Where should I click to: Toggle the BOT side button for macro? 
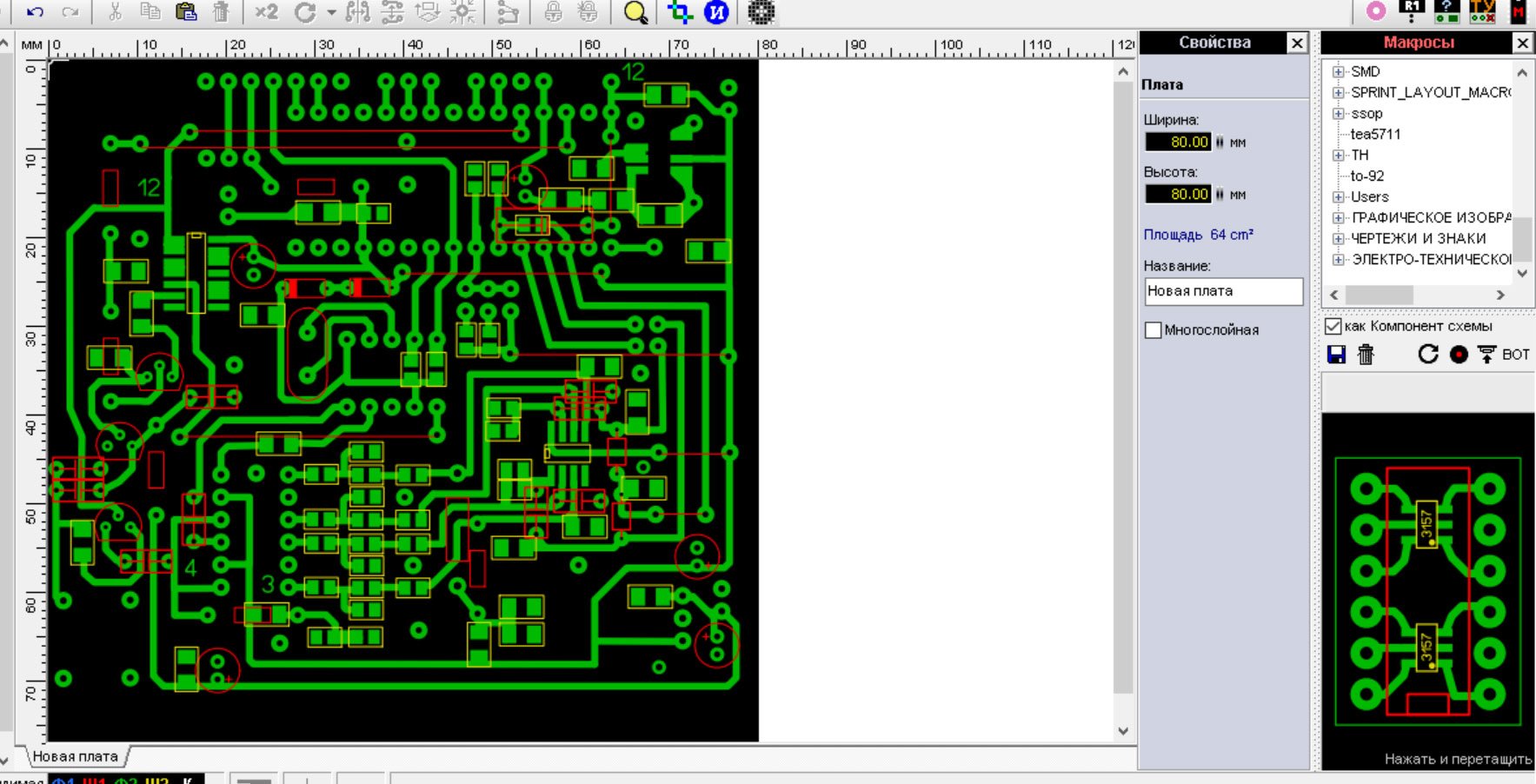pos(1505,355)
